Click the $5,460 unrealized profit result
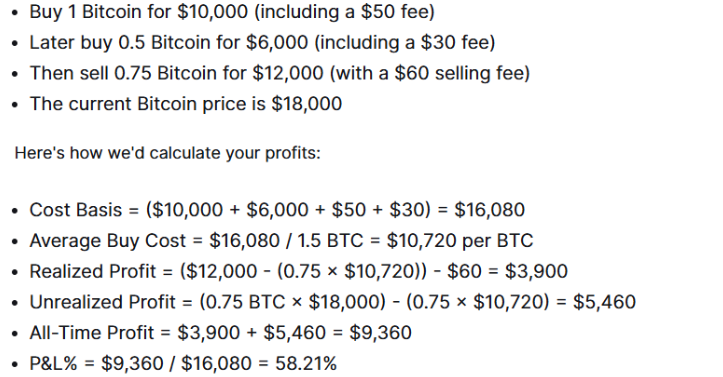 (604, 302)
